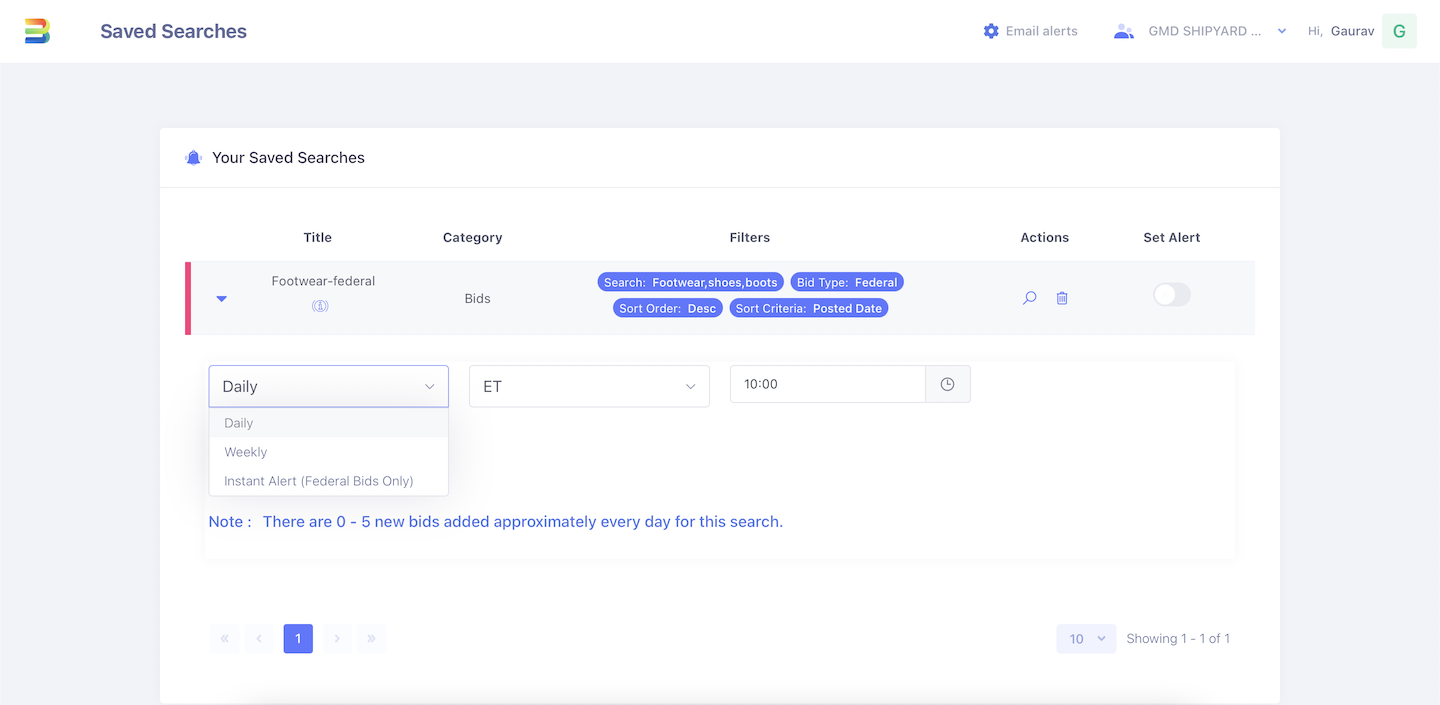Click the next page arrow in pagination
Viewport: 1440px width, 705px height.
tap(336, 638)
